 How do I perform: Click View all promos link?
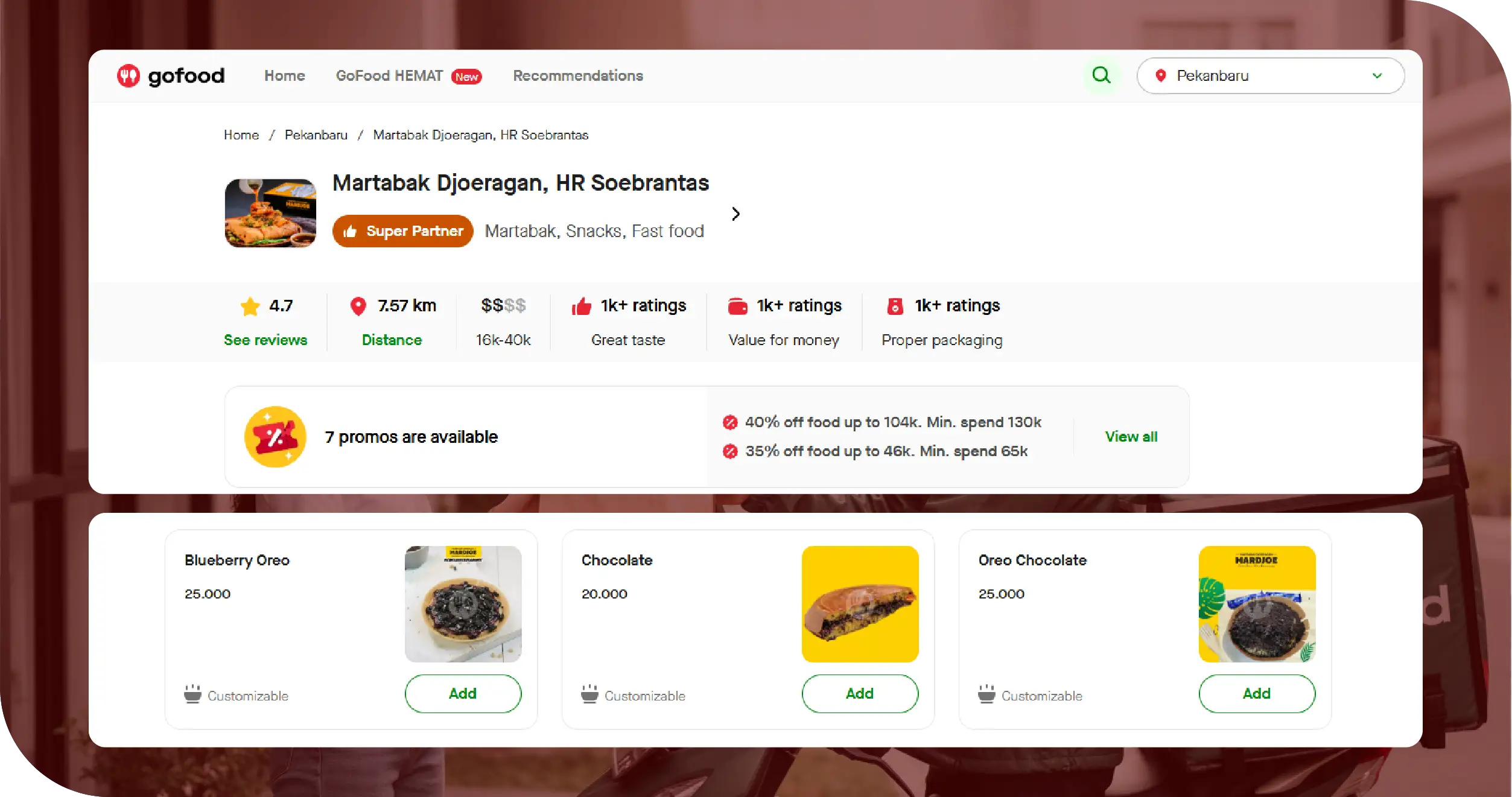1131,437
